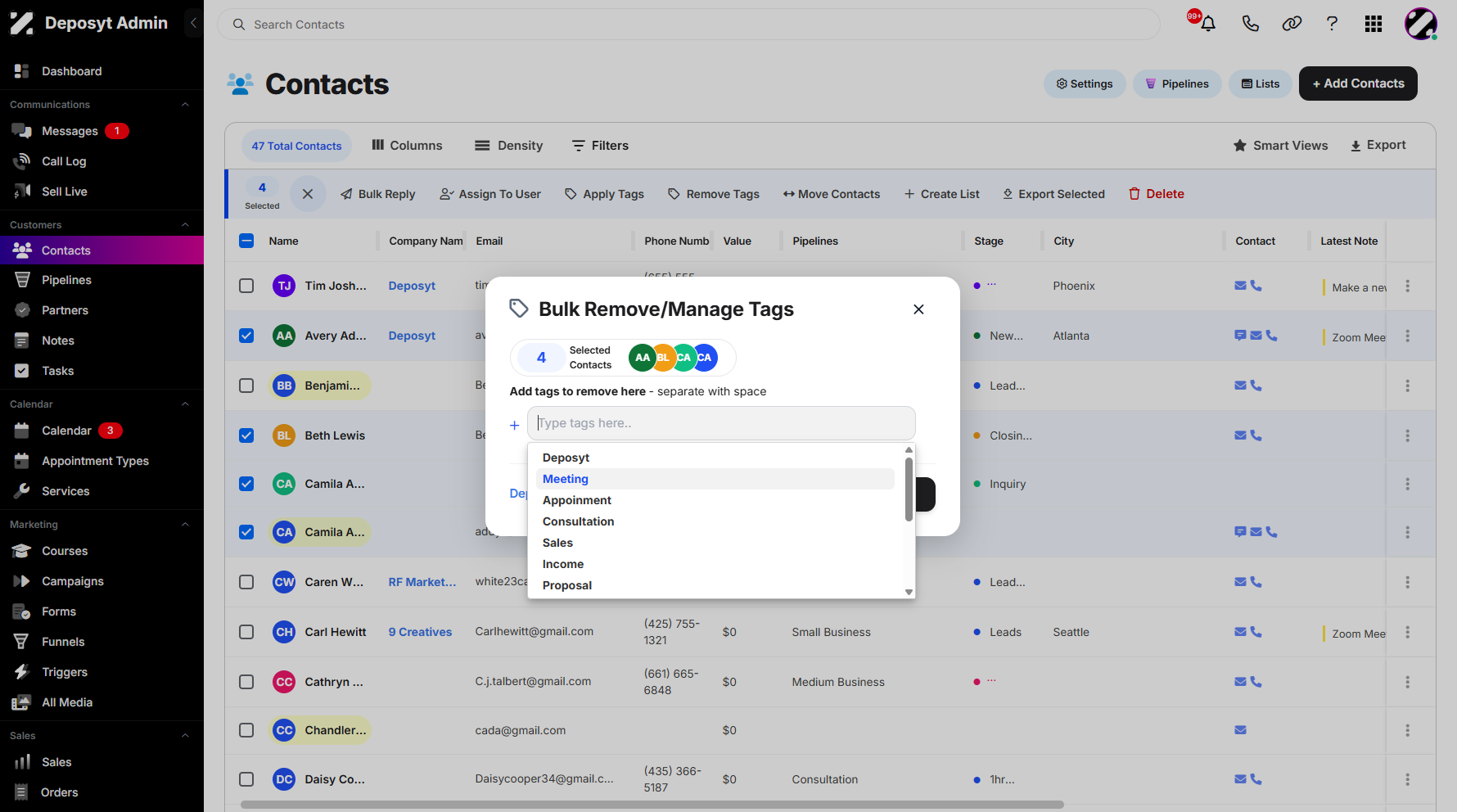This screenshot has width=1457, height=812.
Task: Go to Campaigns in the sidebar
Action: (101, 581)
